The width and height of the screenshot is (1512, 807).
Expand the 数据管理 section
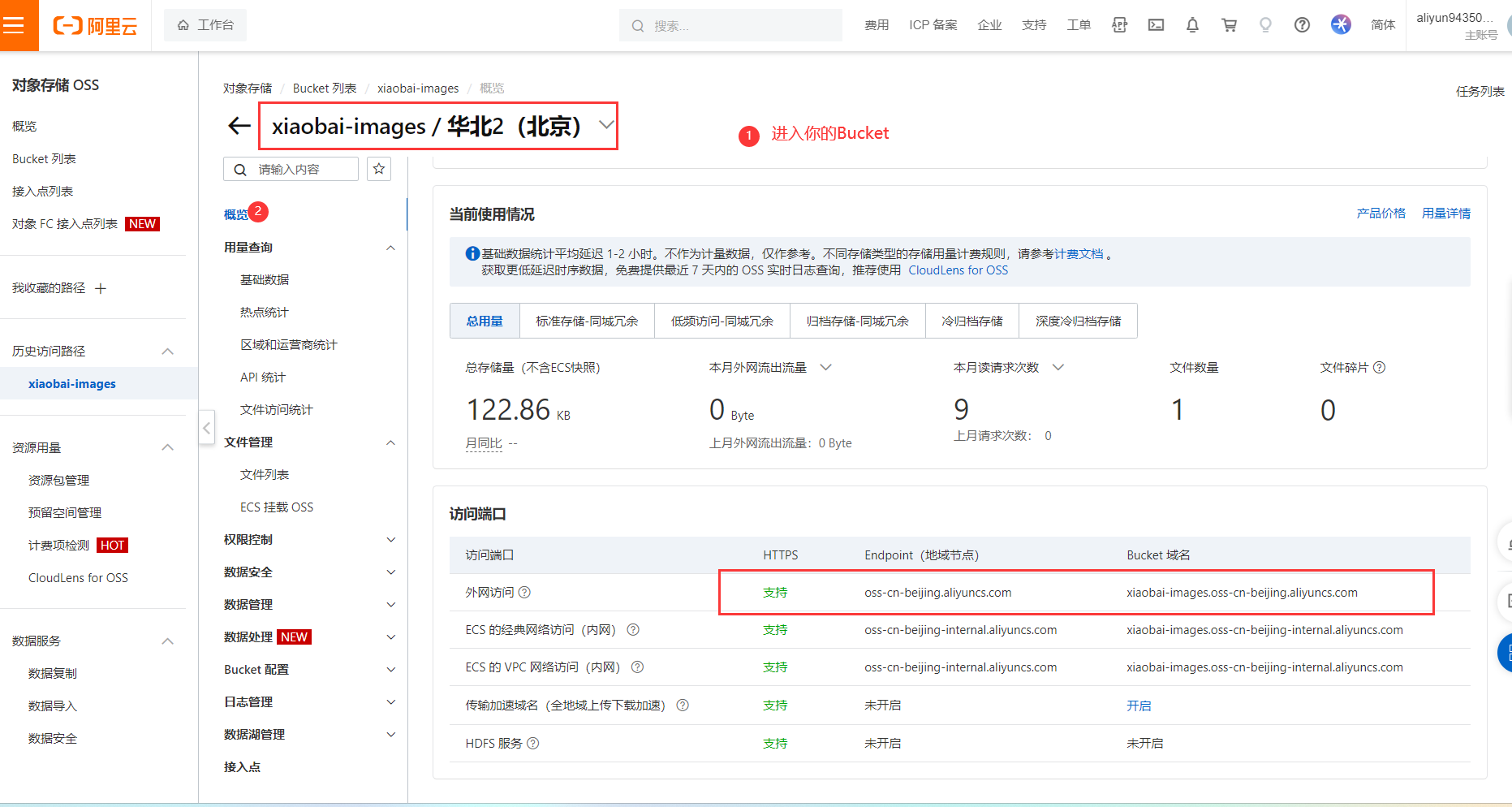(390, 605)
